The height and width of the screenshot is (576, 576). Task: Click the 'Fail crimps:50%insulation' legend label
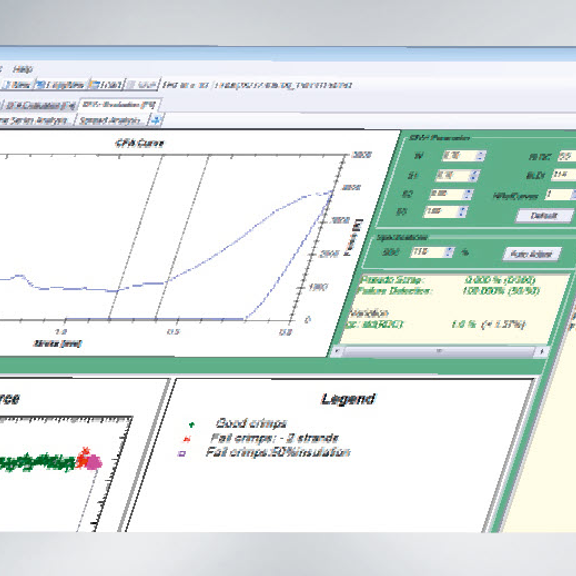(x=278, y=452)
